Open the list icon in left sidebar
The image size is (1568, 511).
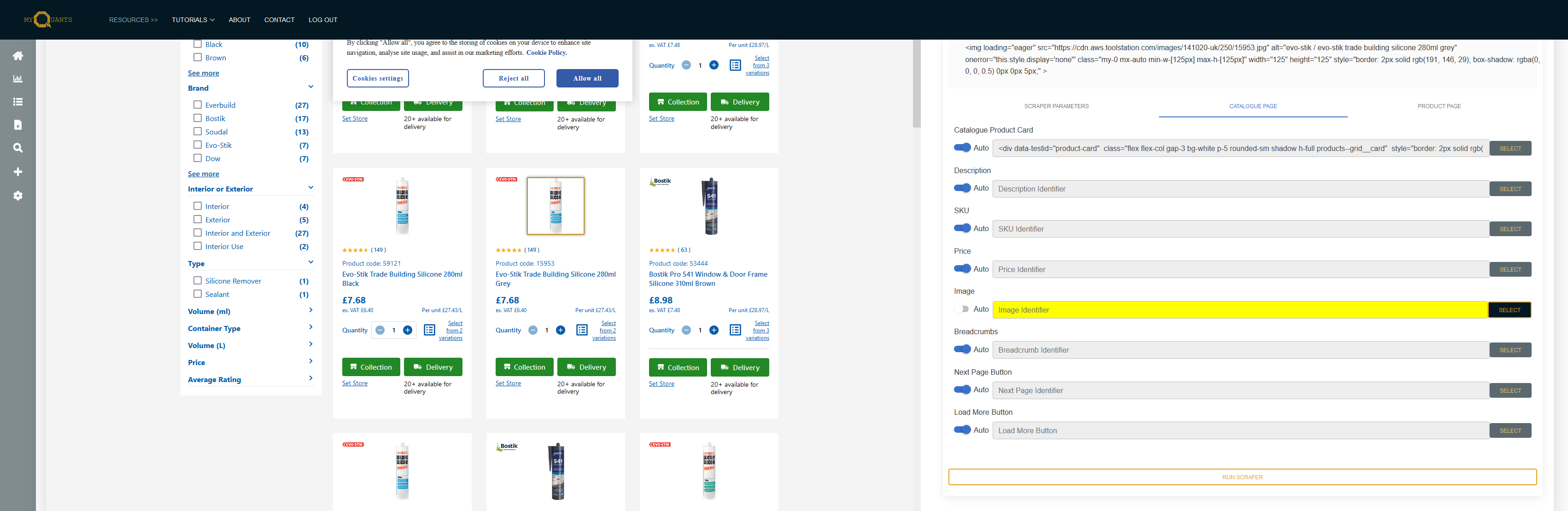tap(18, 102)
